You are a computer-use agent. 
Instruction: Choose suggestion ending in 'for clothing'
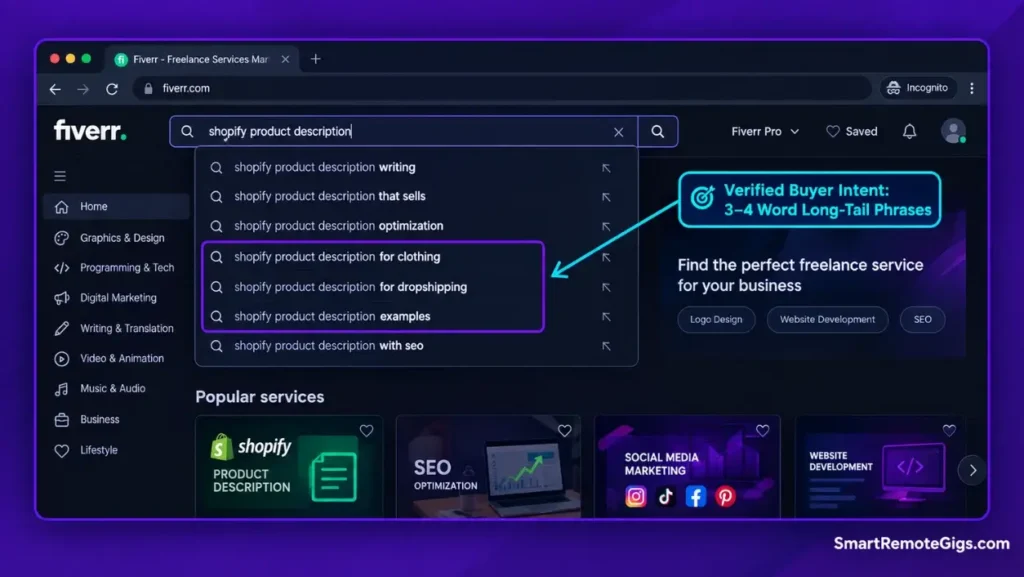tap(416, 257)
